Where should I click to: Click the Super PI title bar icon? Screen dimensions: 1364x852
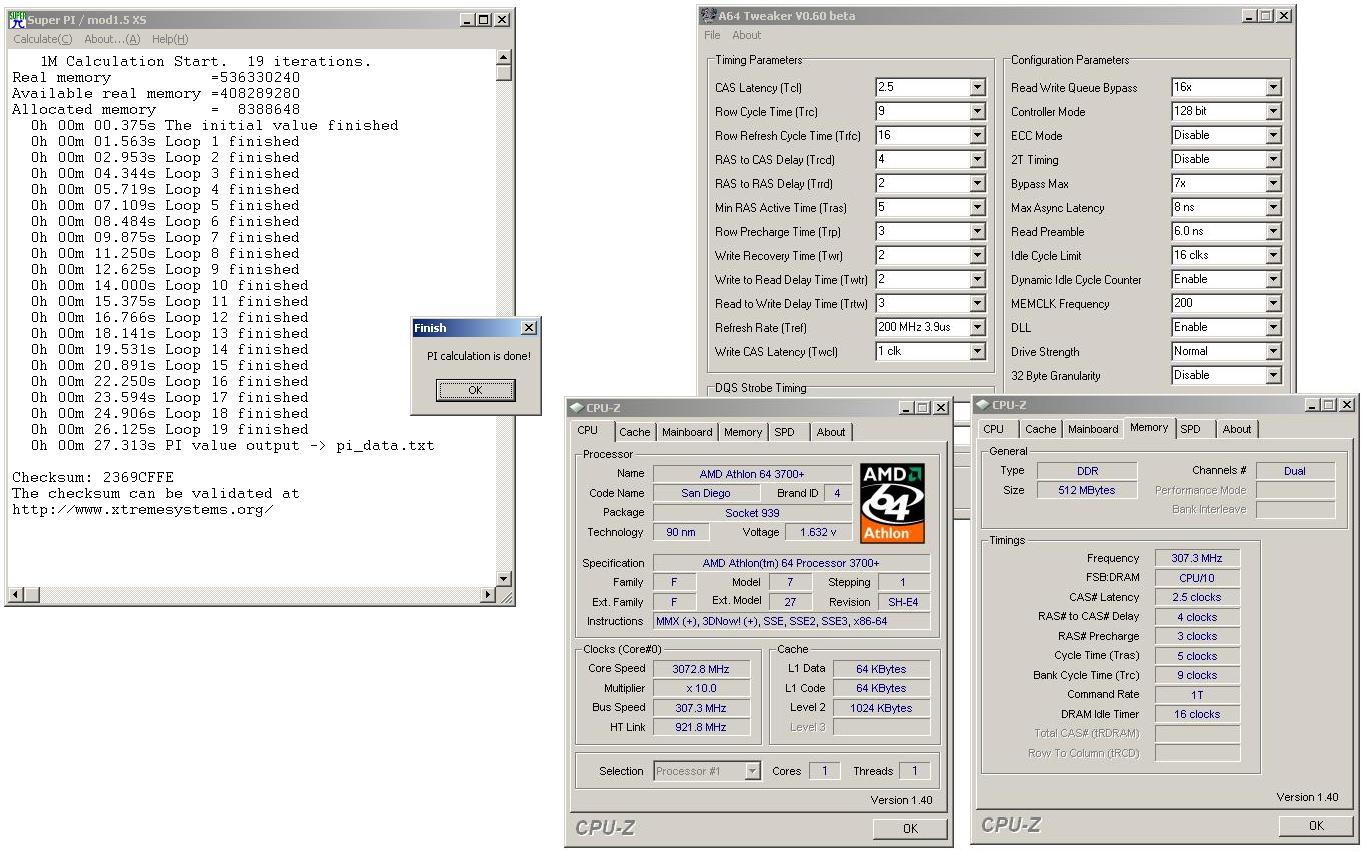17,19
